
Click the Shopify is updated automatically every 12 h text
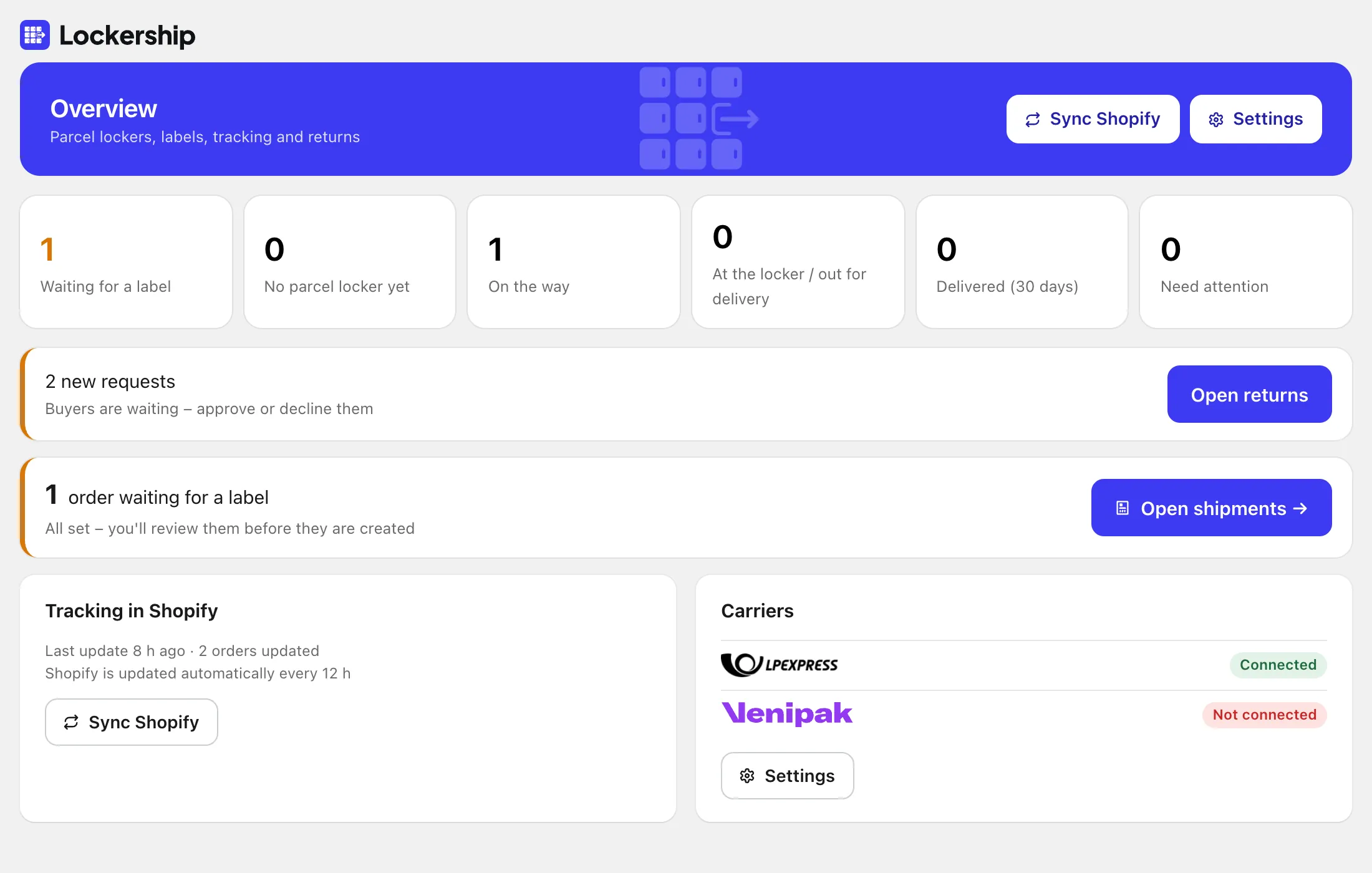[198, 673]
